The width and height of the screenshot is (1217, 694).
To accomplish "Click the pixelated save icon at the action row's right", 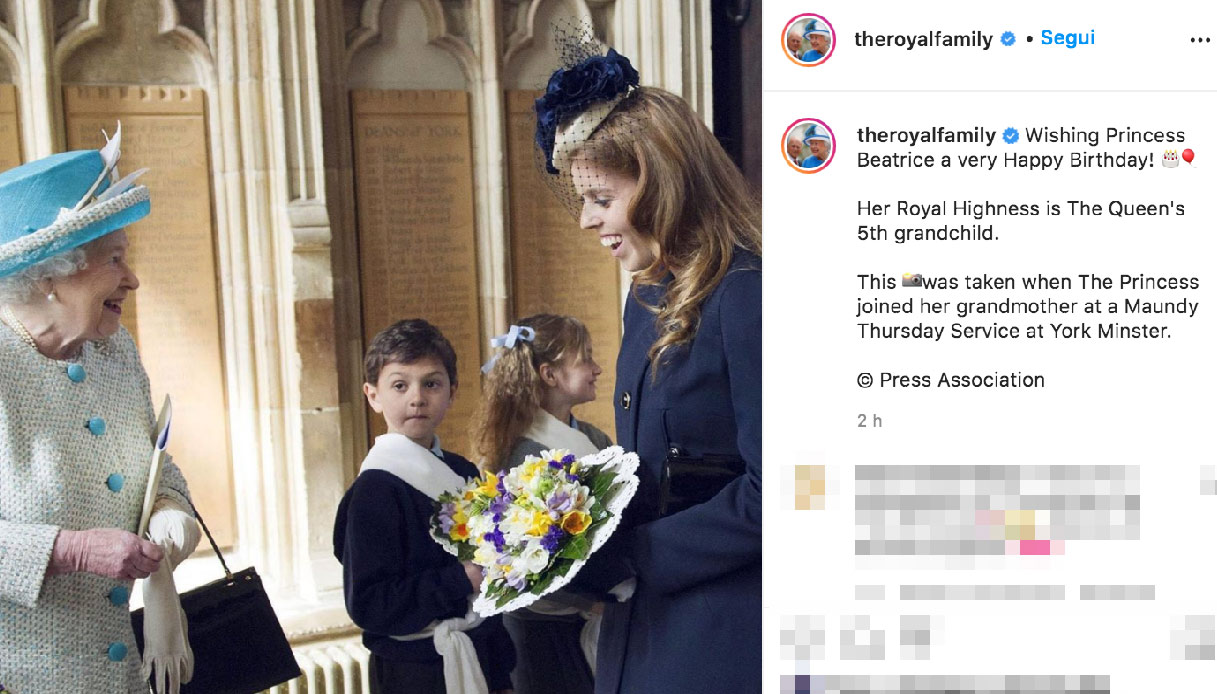I will tap(1191, 637).
